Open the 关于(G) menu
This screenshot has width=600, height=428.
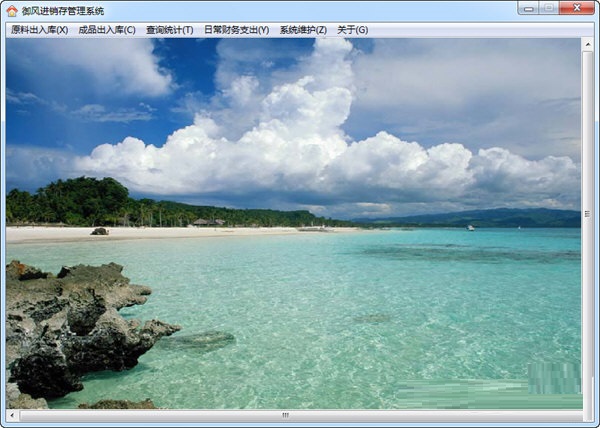point(352,30)
